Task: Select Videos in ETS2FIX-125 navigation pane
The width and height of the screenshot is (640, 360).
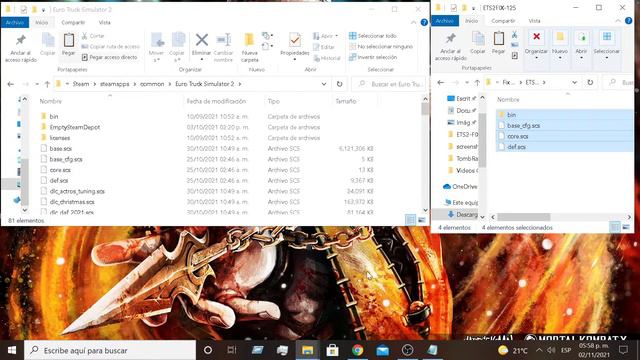Action: point(462,171)
